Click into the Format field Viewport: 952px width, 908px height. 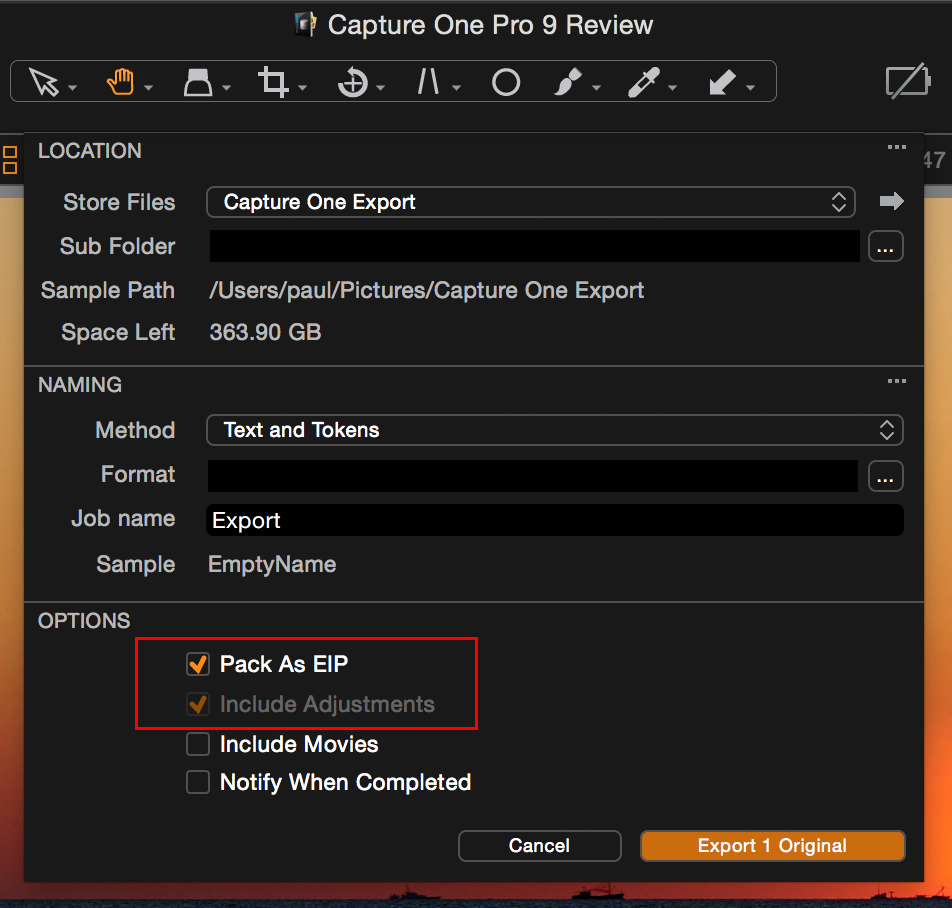[x=532, y=476]
